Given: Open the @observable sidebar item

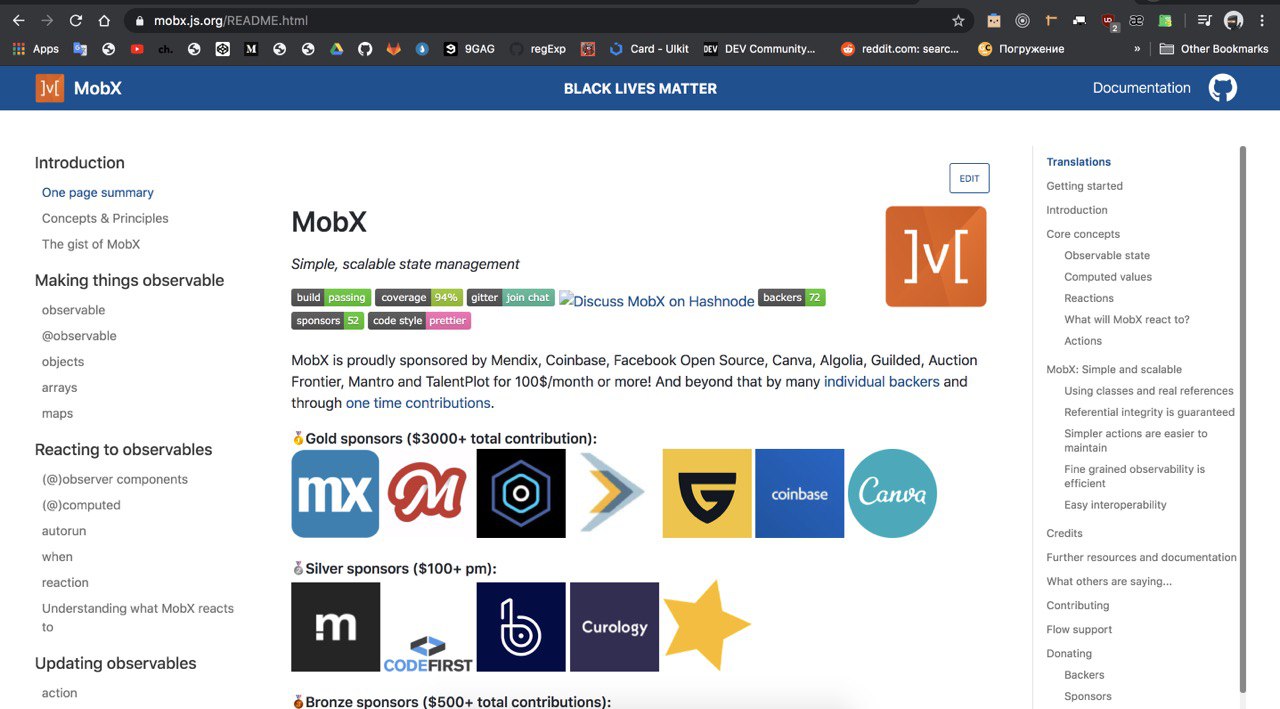Looking at the screenshot, I should [x=79, y=336].
